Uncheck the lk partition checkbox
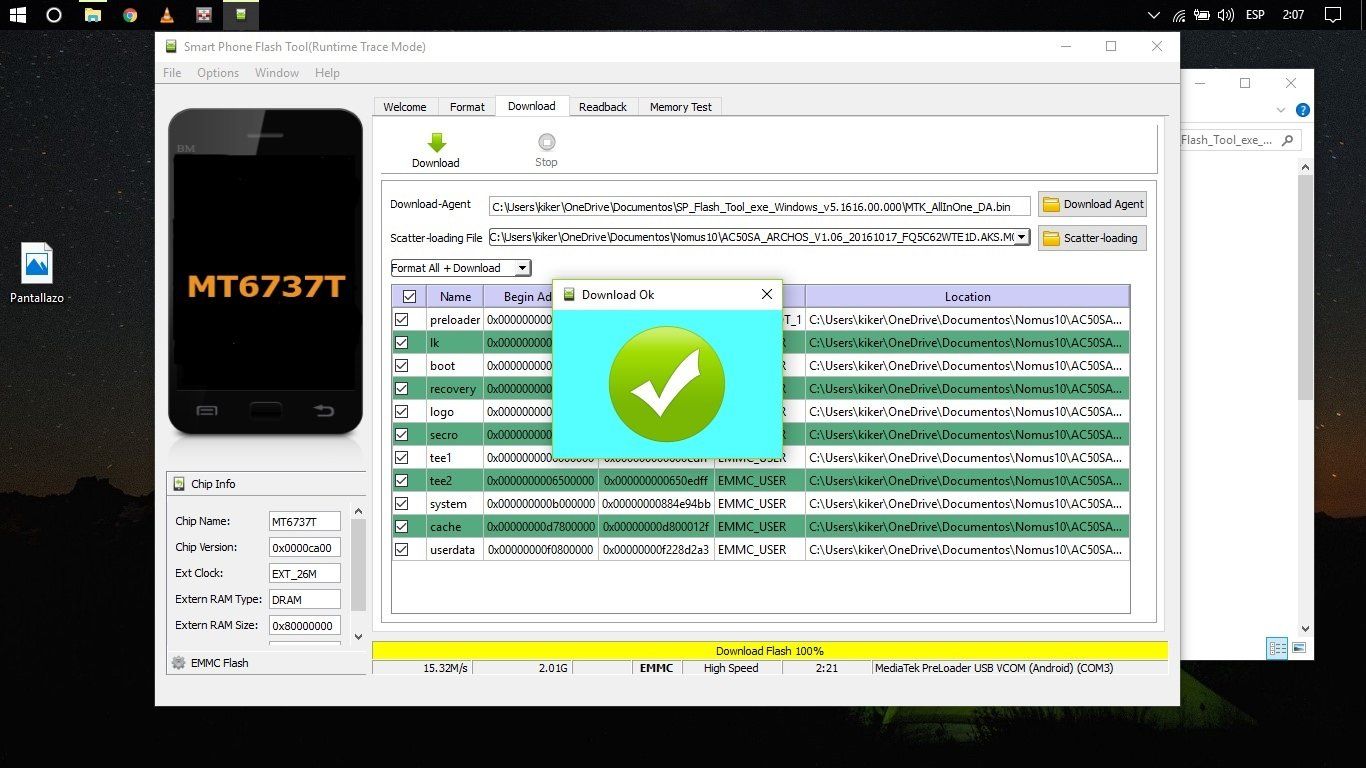Screen dimensions: 1366x768 (x=402, y=343)
